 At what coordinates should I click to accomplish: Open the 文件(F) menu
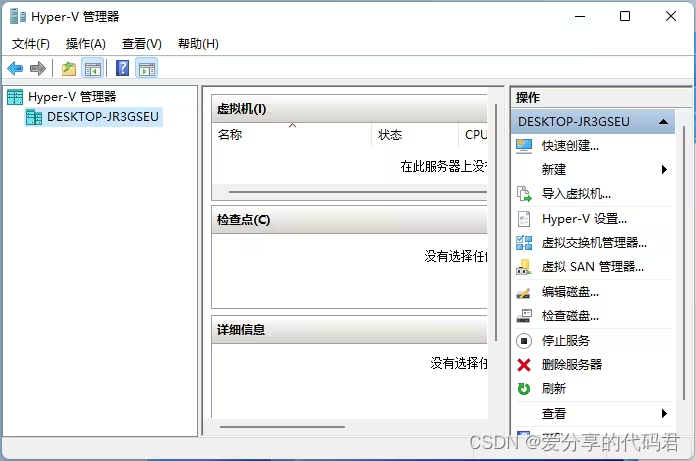click(31, 44)
